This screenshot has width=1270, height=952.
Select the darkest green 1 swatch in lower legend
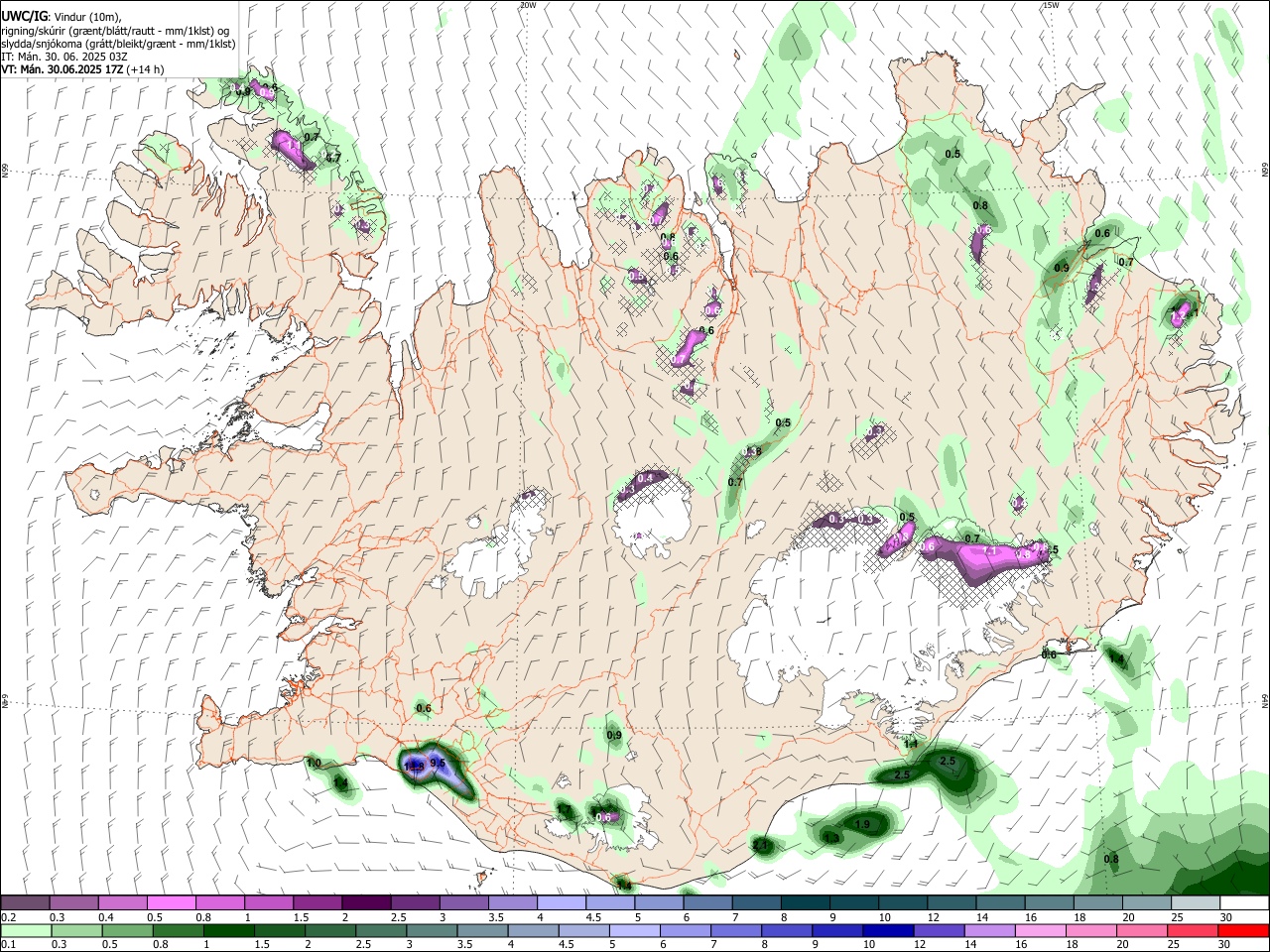pyautogui.click(x=228, y=931)
